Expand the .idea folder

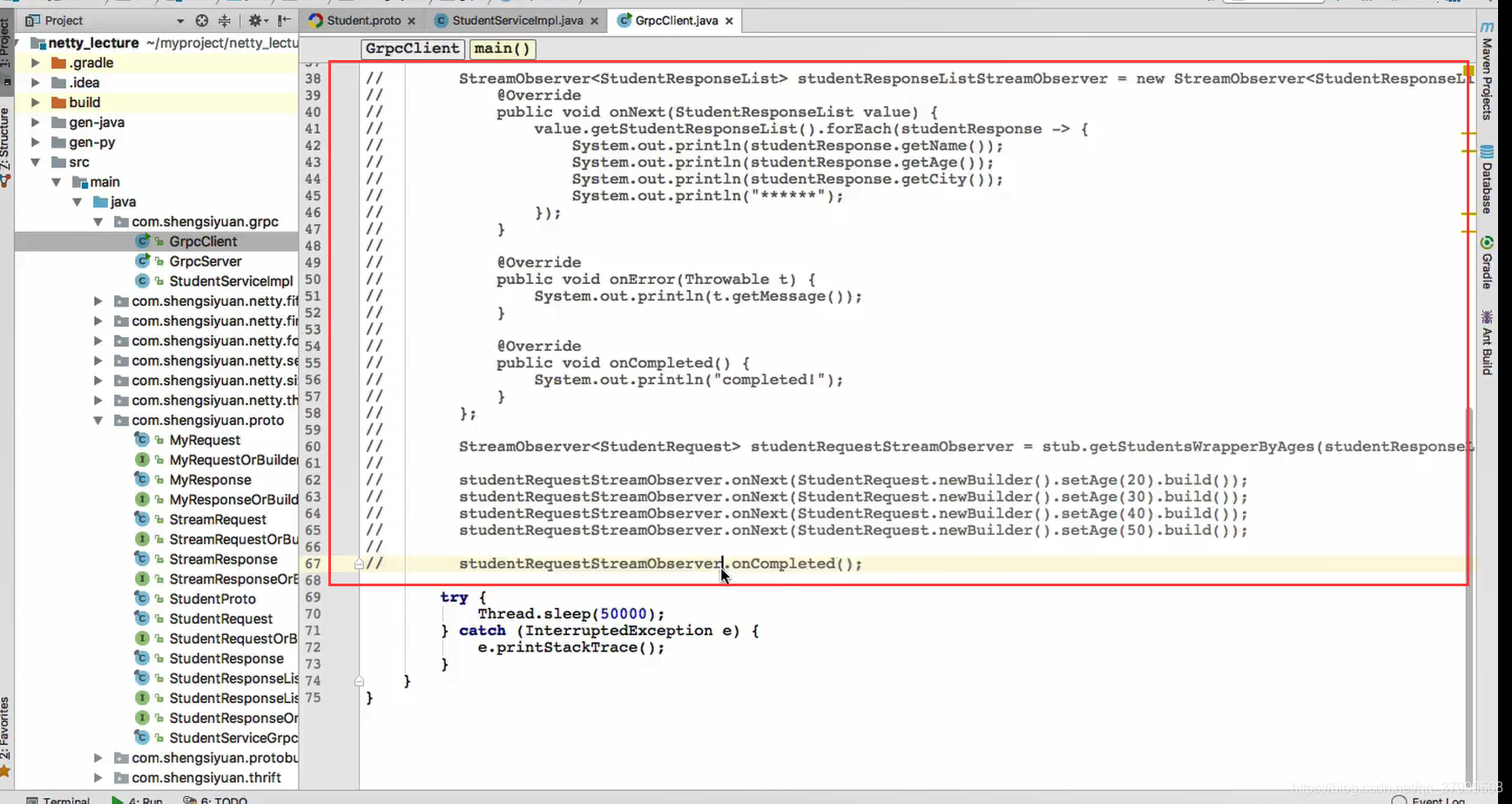36,83
